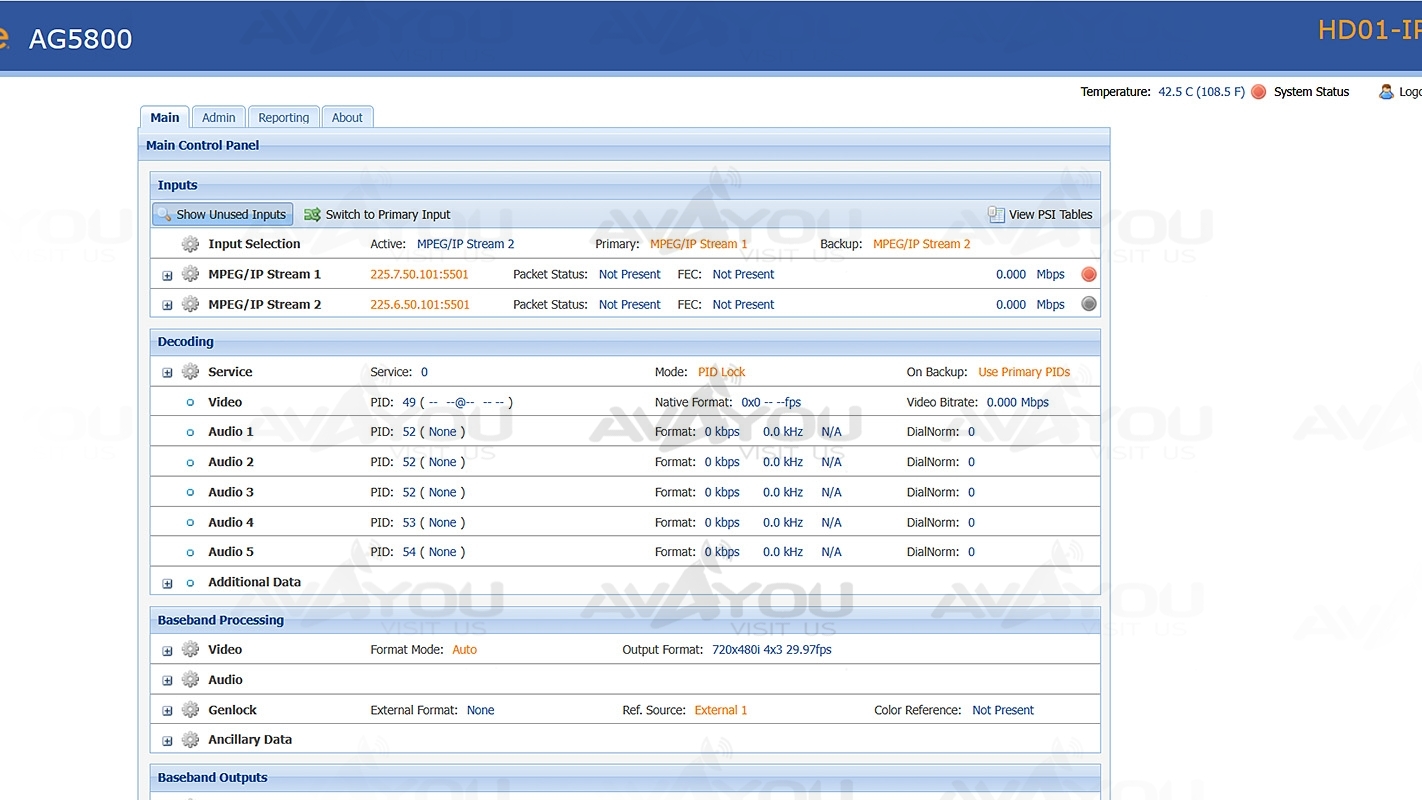Viewport: 1422px width, 800px height.
Task: Click the Ancillary Data gear icon
Action: point(190,740)
